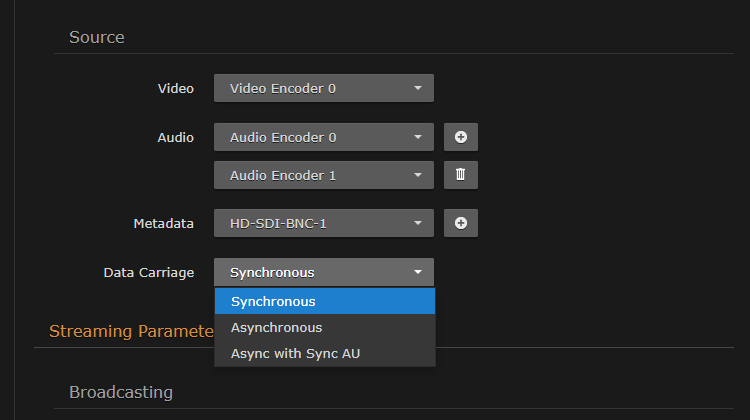
Task: Add another audio encoder with plus icon
Action: click(460, 137)
